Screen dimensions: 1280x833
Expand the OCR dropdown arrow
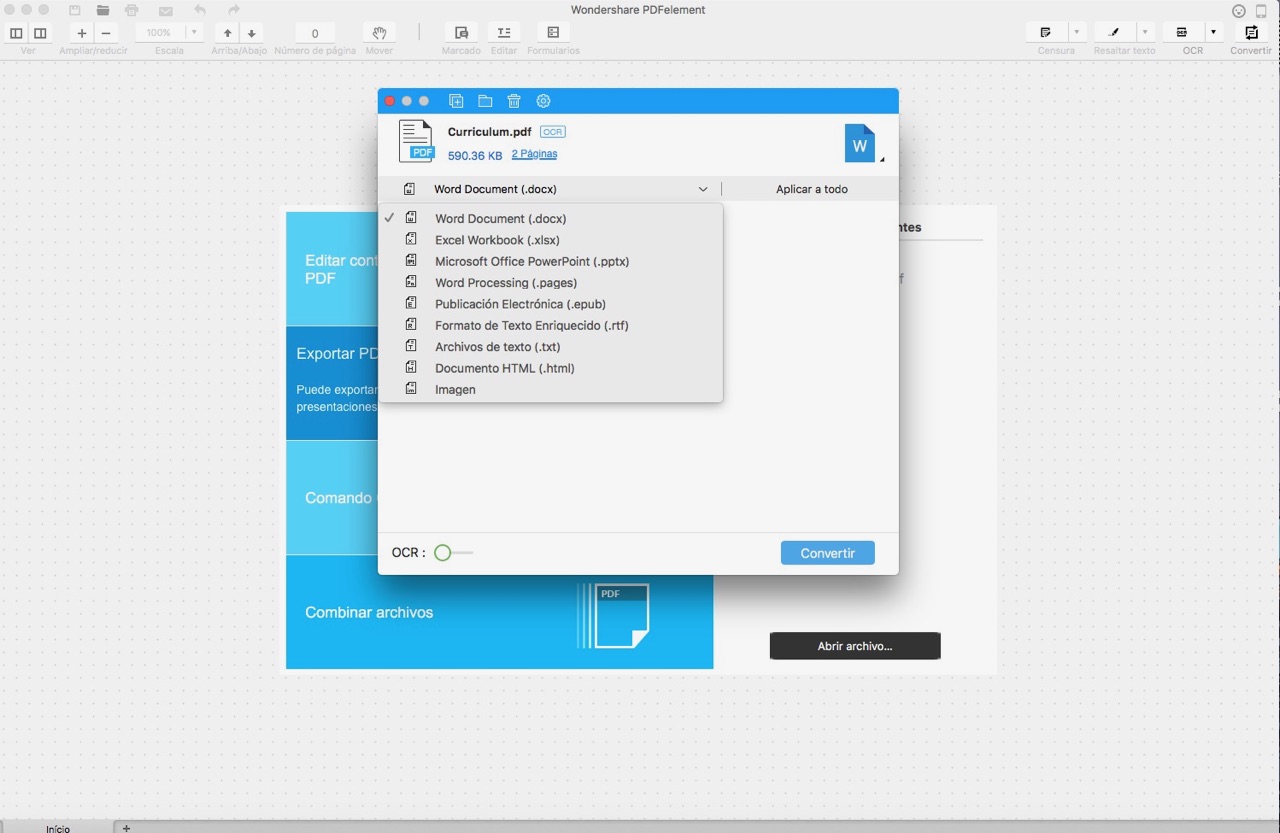[x=1214, y=33]
